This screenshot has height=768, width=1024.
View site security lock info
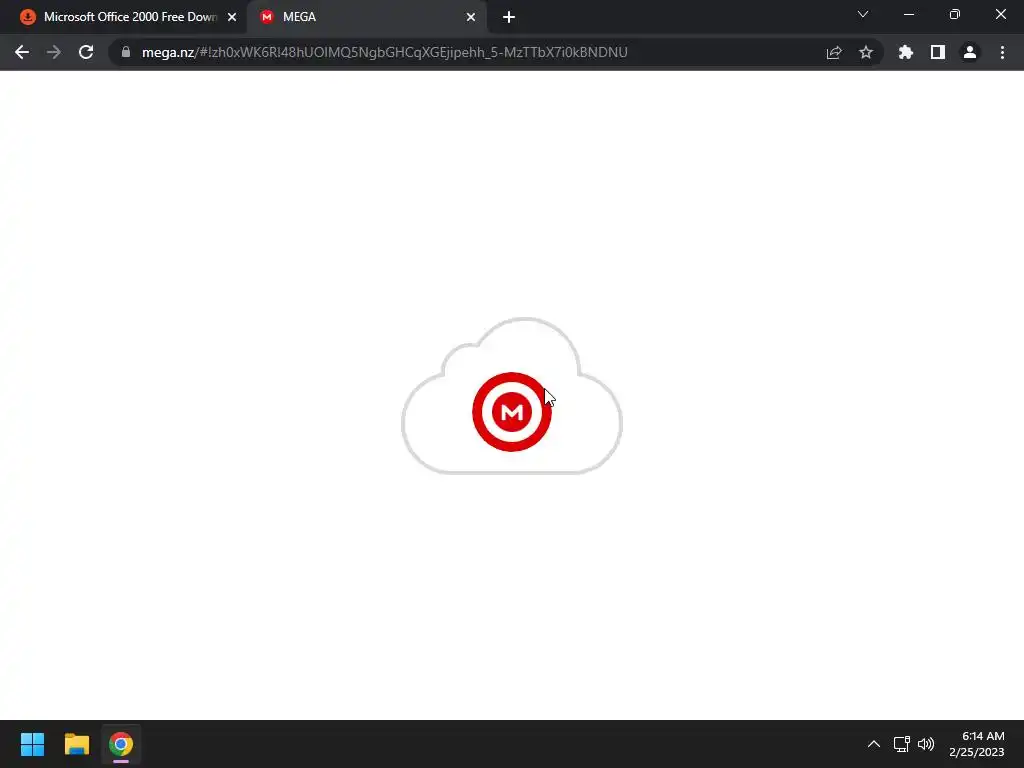(x=126, y=52)
